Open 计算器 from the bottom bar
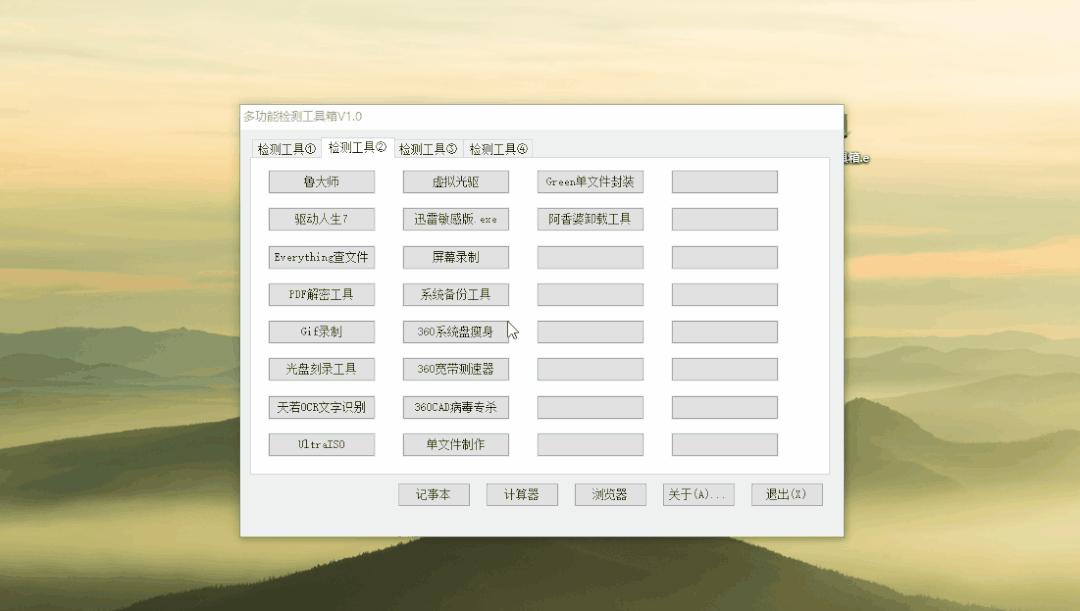 (x=521, y=494)
